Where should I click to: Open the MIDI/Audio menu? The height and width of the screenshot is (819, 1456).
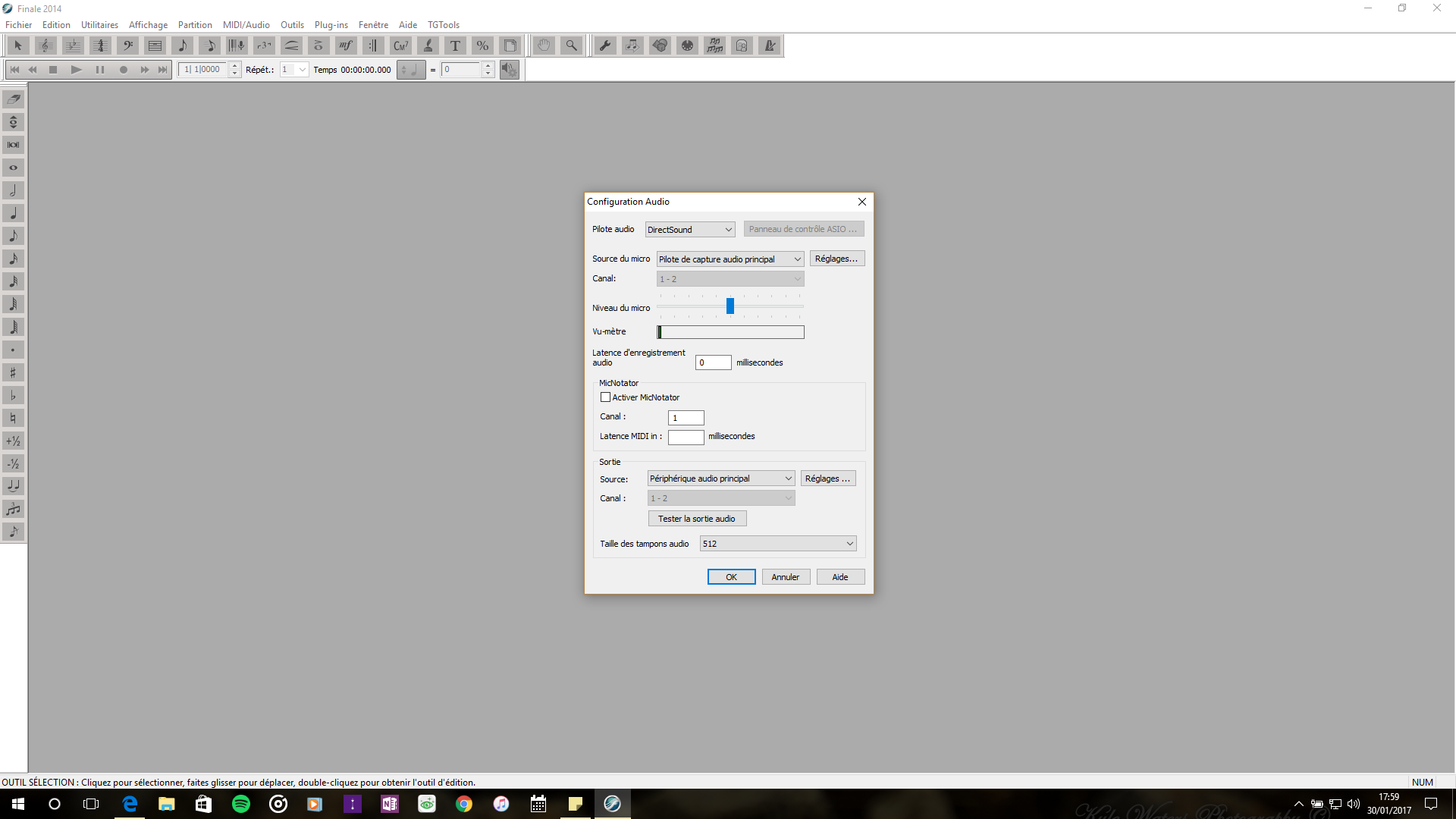246,25
